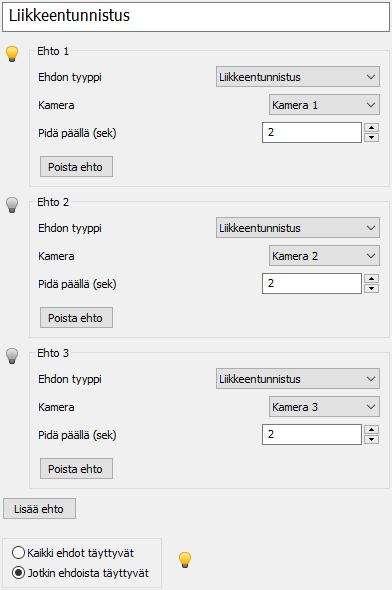Select 'Kaikki ehdot täyttyvät' radio option

[73, 553]
